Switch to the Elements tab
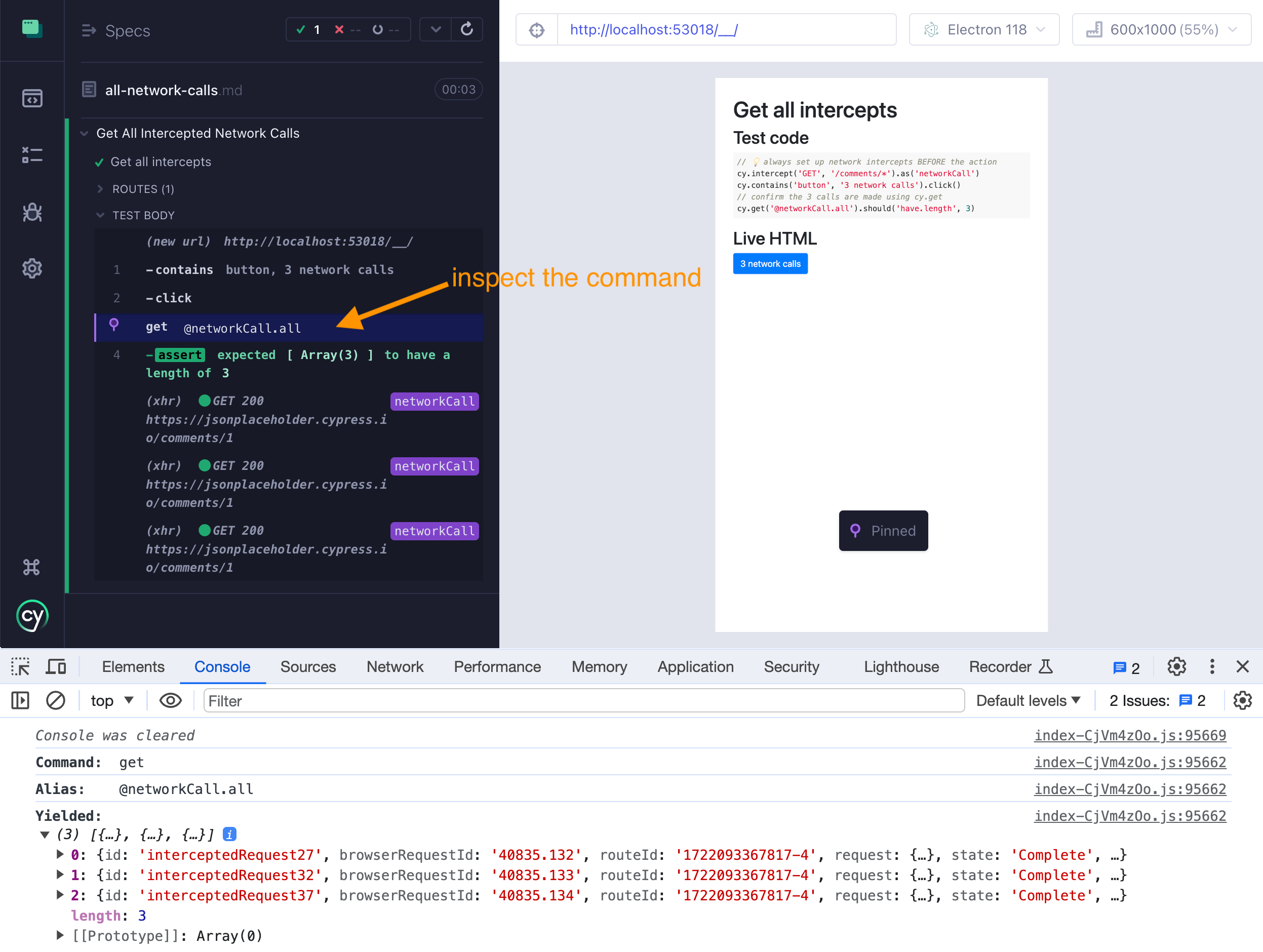 click(133, 666)
